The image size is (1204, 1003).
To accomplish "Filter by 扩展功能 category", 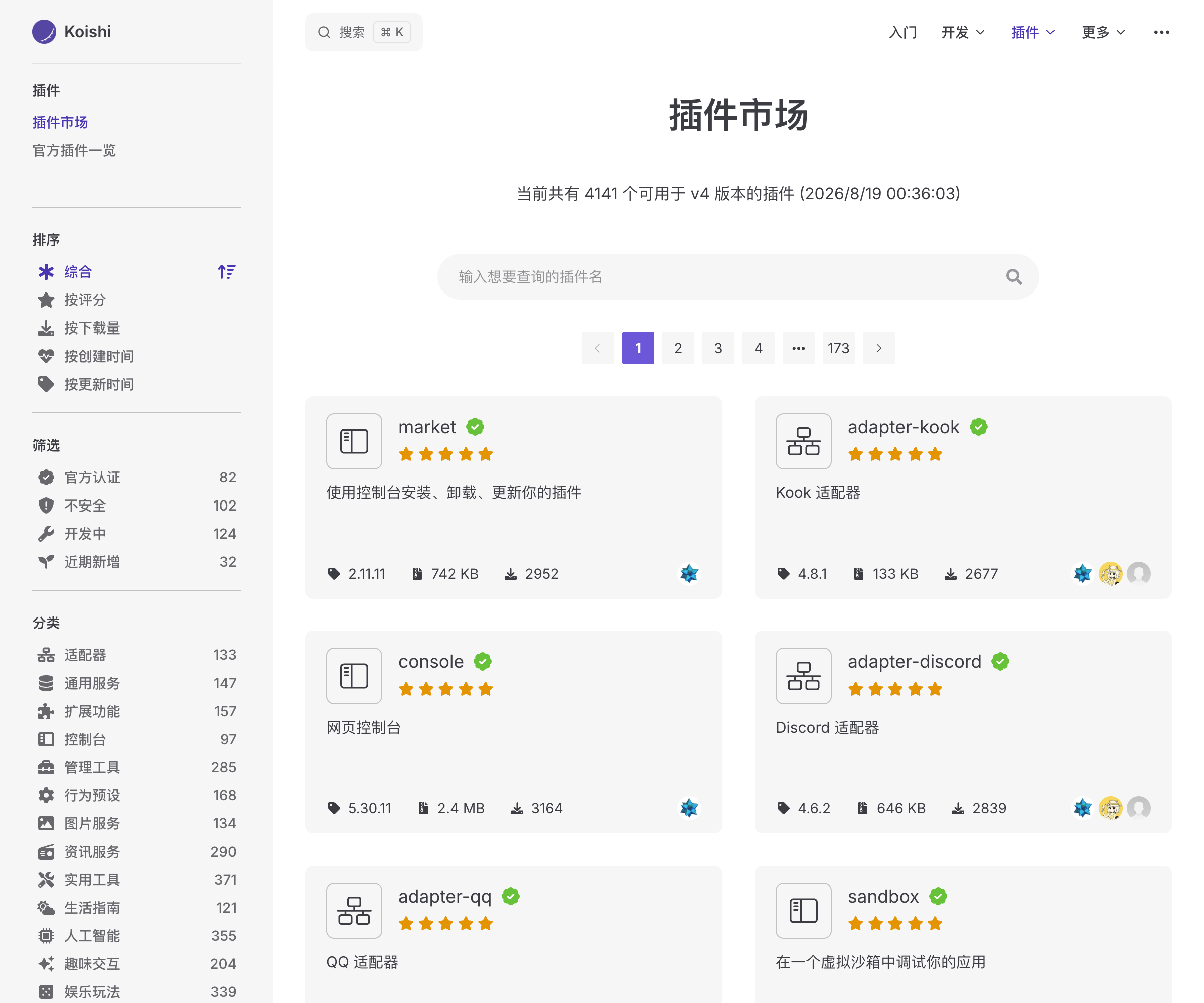I will coord(136,711).
